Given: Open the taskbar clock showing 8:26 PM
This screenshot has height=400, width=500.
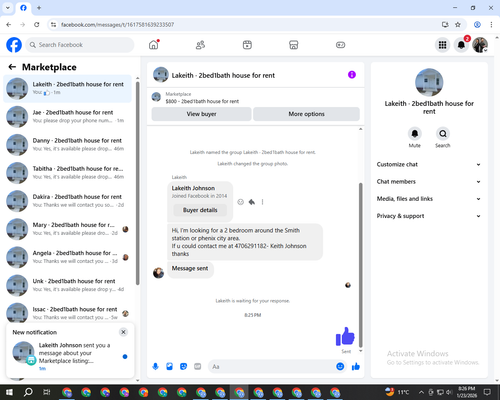Looking at the screenshot, I should pyautogui.click(x=467, y=392).
